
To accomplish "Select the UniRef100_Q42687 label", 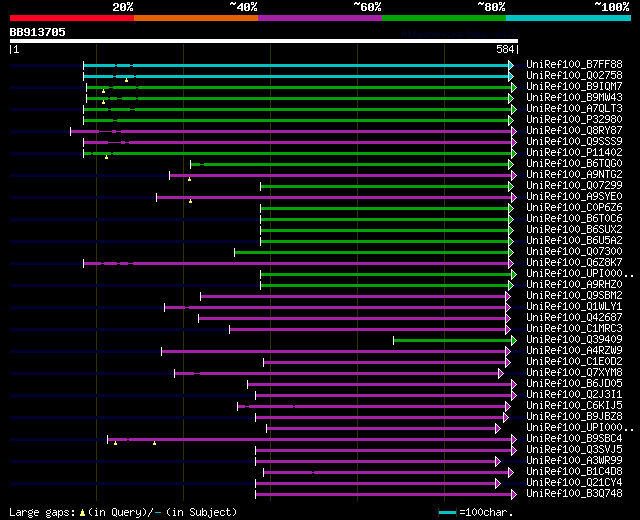I will (x=574, y=318).
